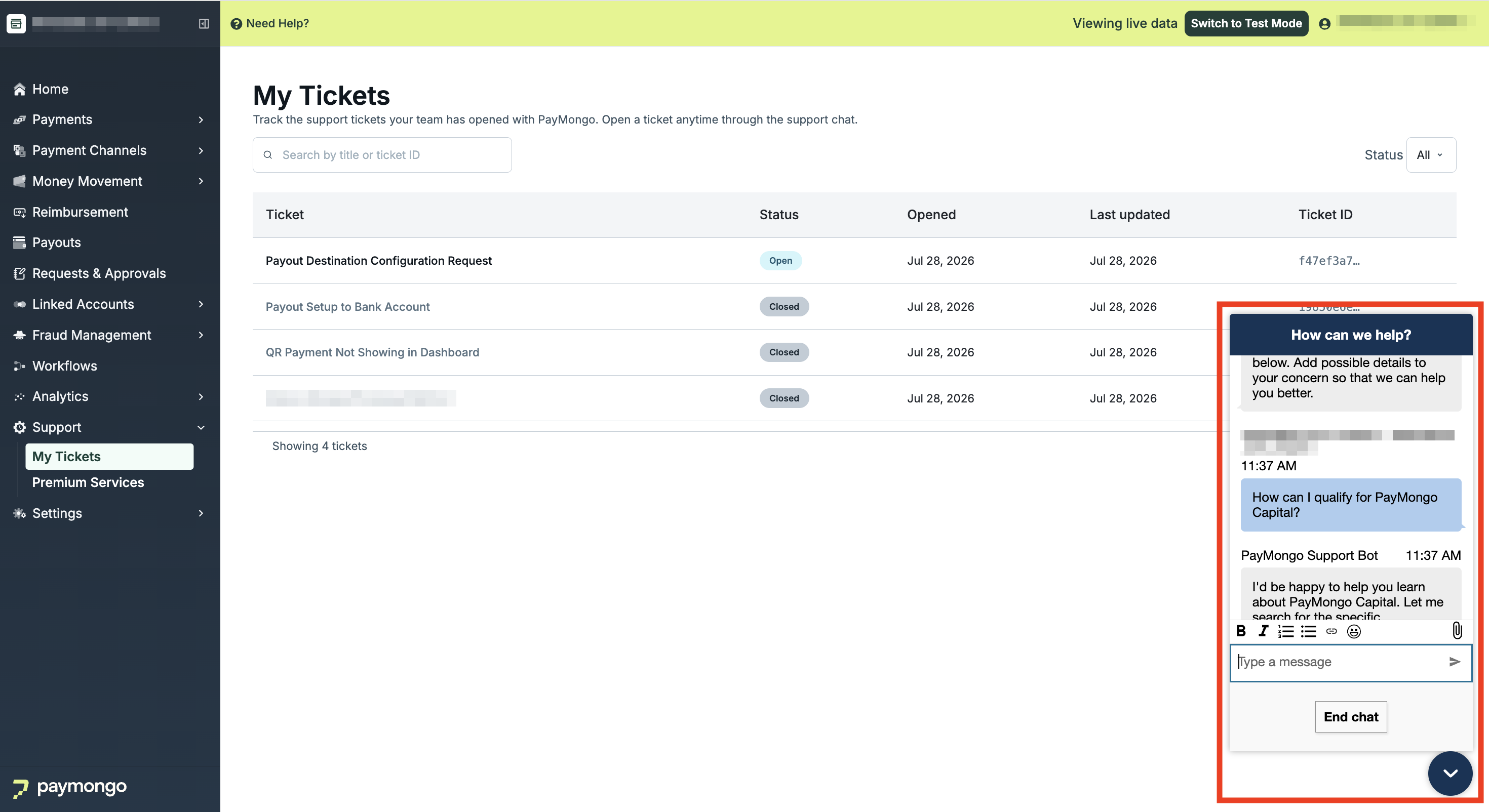The width and height of the screenshot is (1489, 812).
Task: Click the PayMongo logo in sidebar footer
Action: (x=70, y=787)
